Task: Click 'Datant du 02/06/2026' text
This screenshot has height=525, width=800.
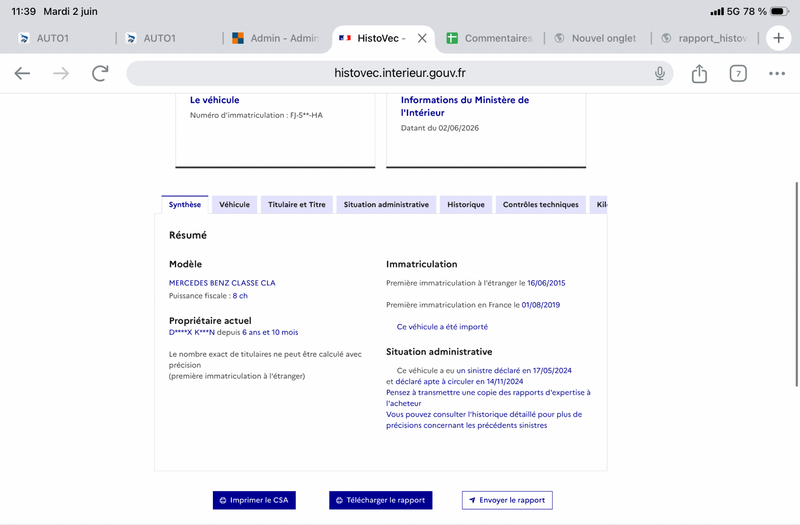Action: click(x=440, y=128)
